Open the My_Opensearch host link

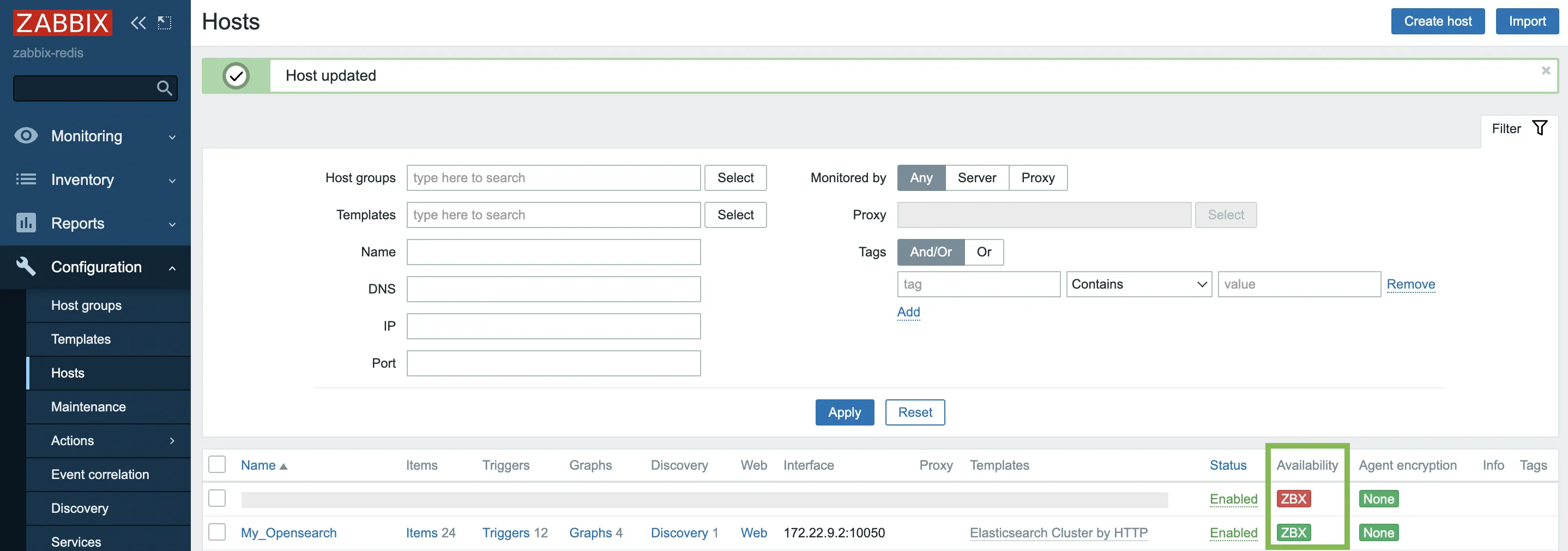coord(288,533)
